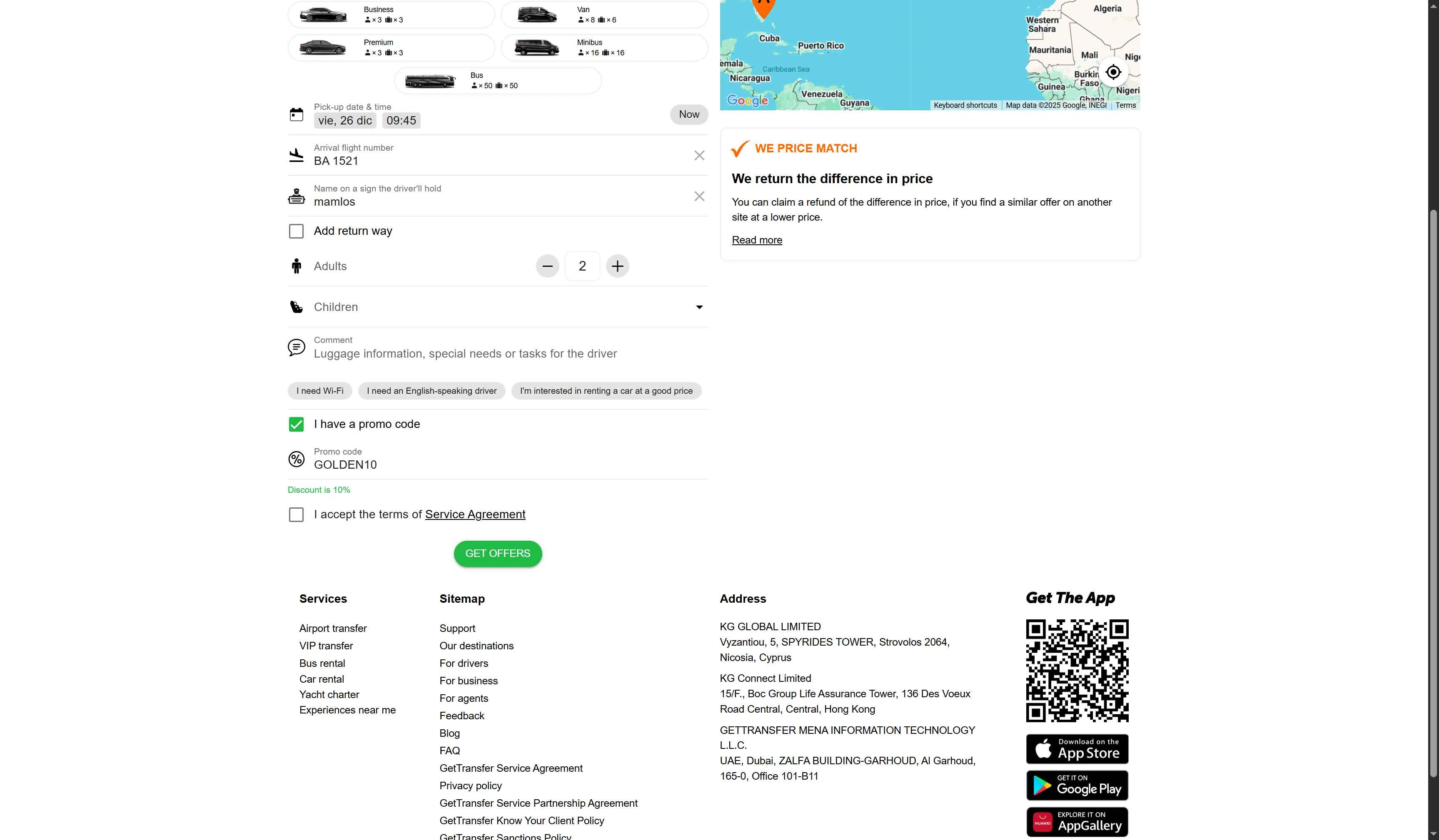1439x840 pixels.
Task: Click the Huawei AppGallery badge
Action: click(1076, 822)
